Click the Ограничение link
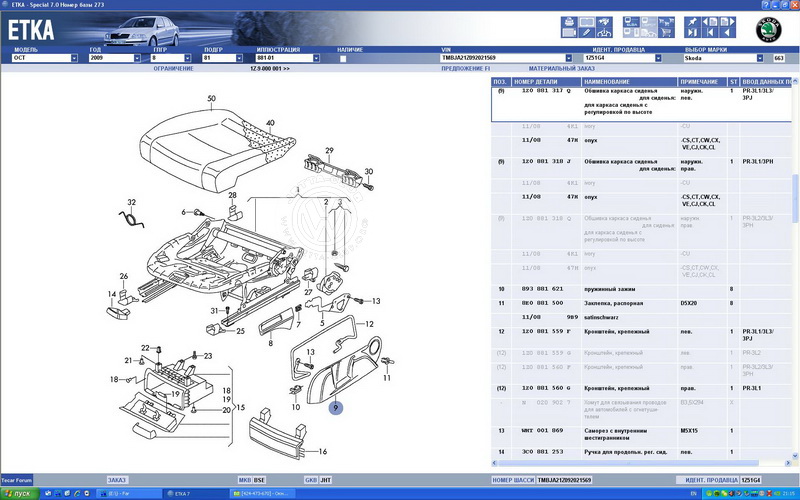Screen dimensions: 800x500 click(x=173, y=68)
